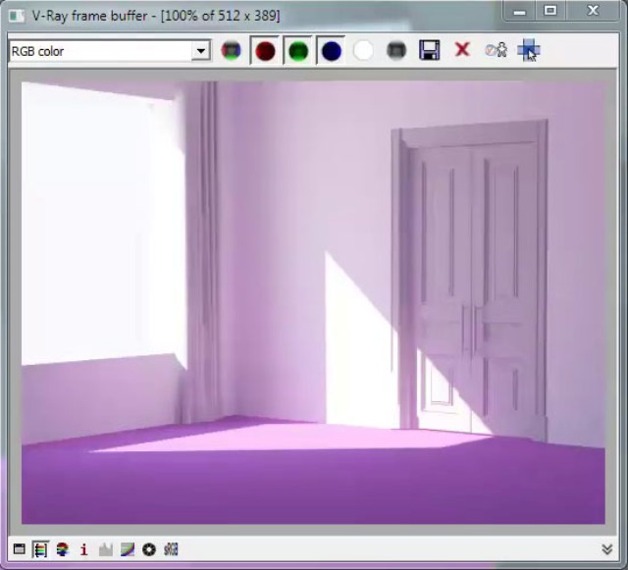Image resolution: width=628 pixels, height=570 pixels.
Task: Clear the image with red X
Action: coord(462,50)
